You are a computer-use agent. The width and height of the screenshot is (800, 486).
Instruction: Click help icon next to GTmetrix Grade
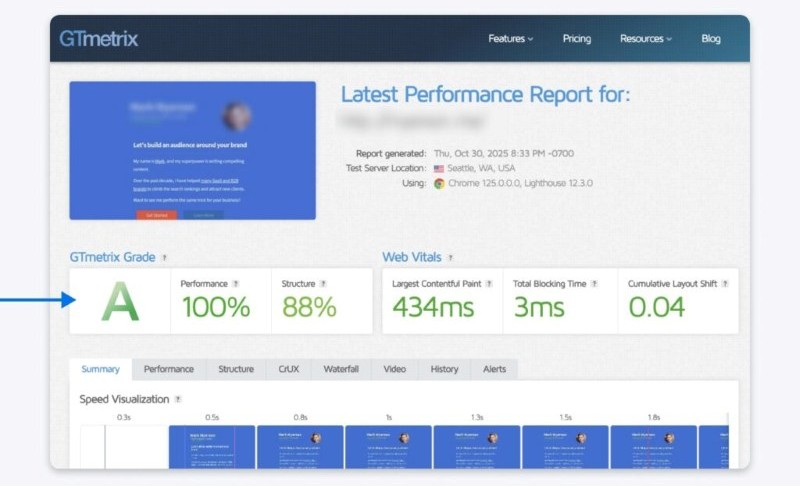(164, 258)
